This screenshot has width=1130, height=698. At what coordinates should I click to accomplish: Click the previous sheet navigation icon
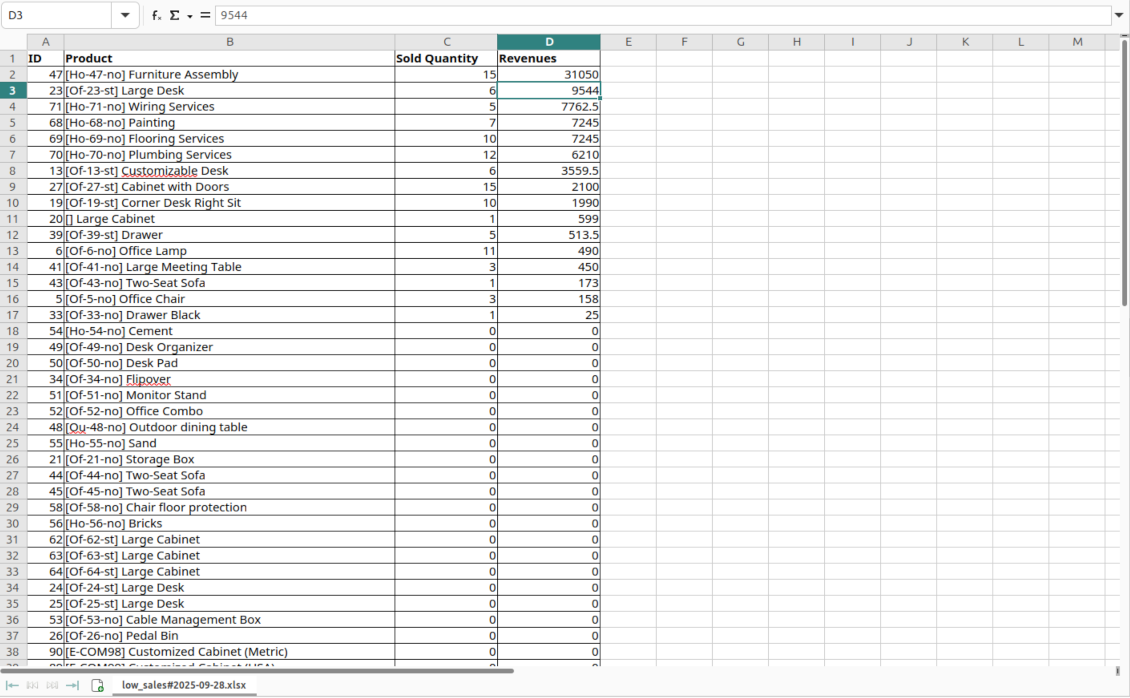[x=32, y=685]
